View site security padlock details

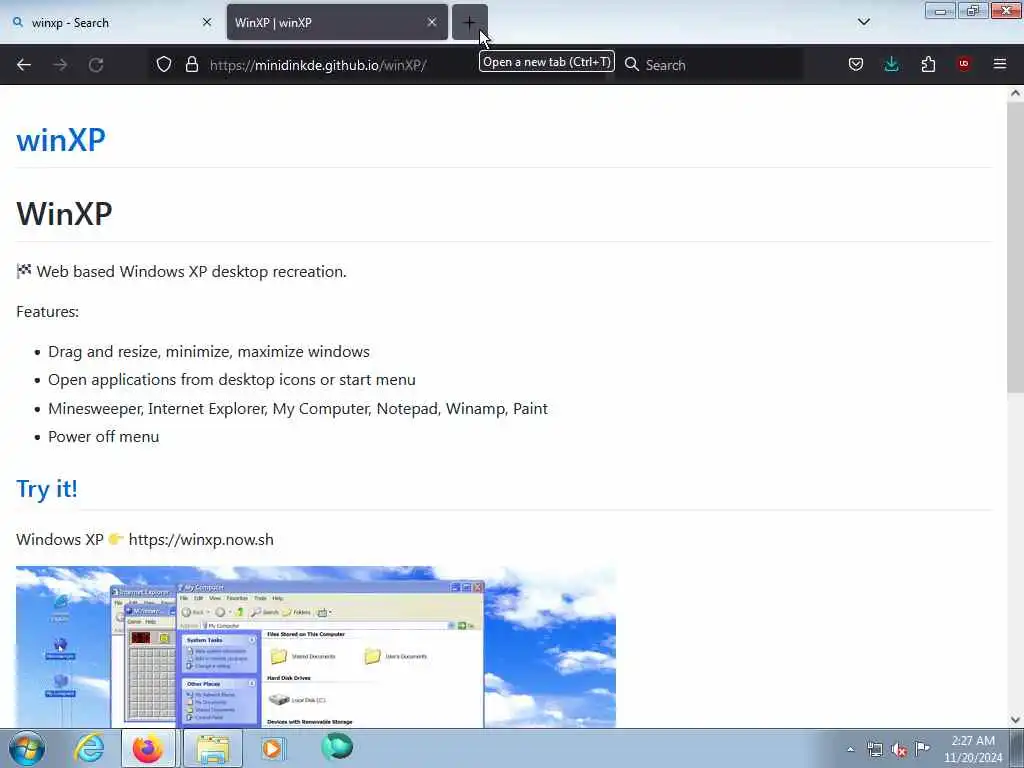click(x=191, y=65)
